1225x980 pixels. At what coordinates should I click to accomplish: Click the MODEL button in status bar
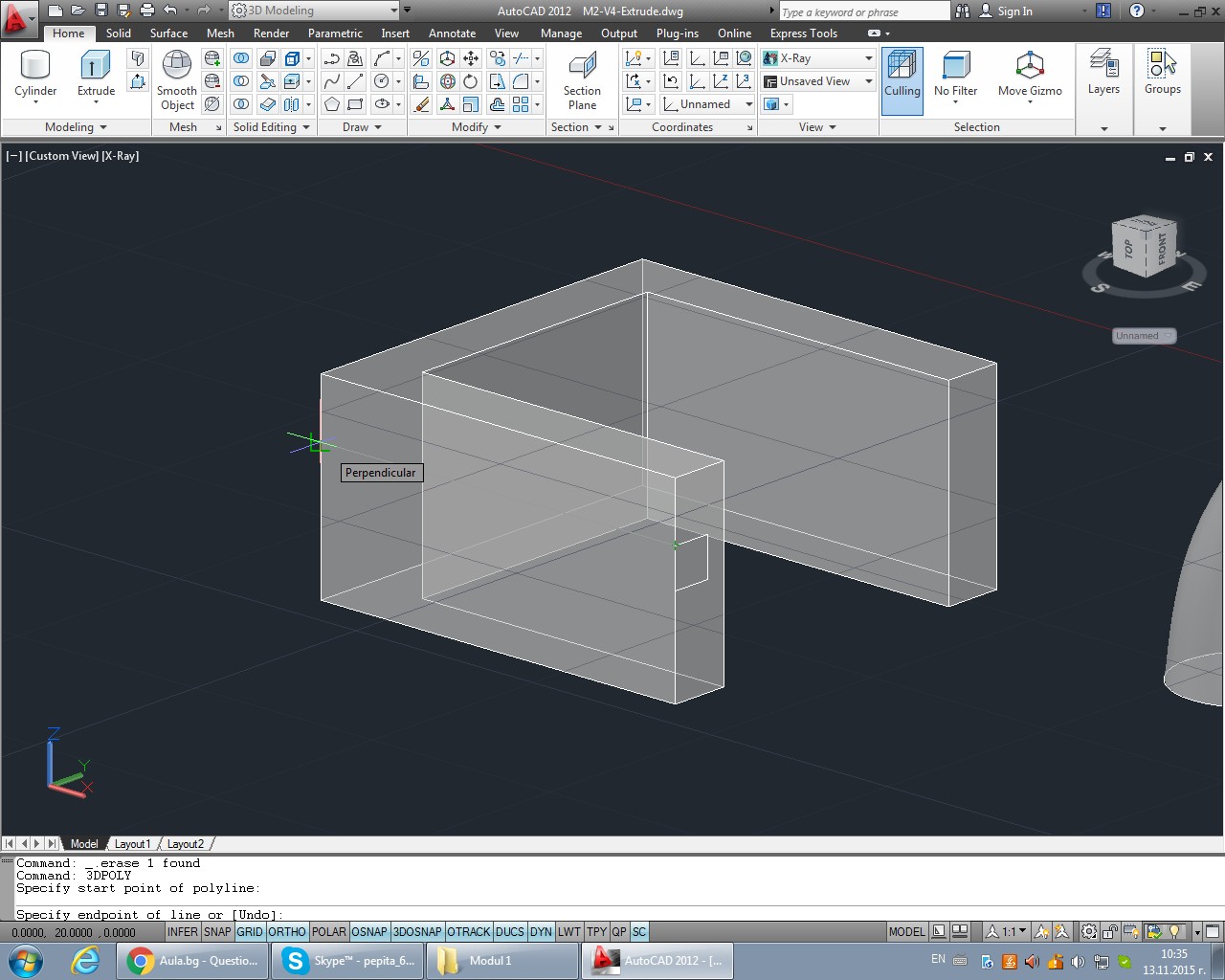(x=906, y=931)
